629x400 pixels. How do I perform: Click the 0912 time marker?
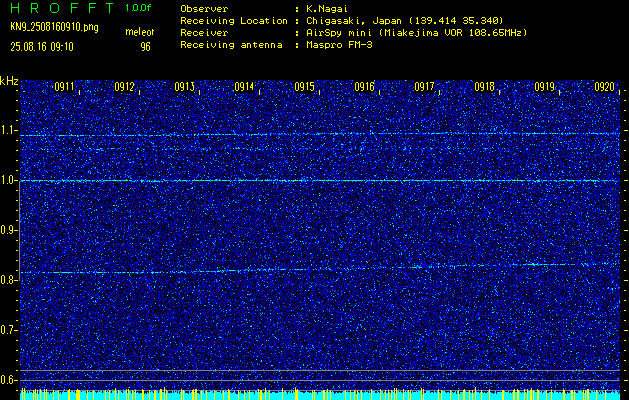124,87
